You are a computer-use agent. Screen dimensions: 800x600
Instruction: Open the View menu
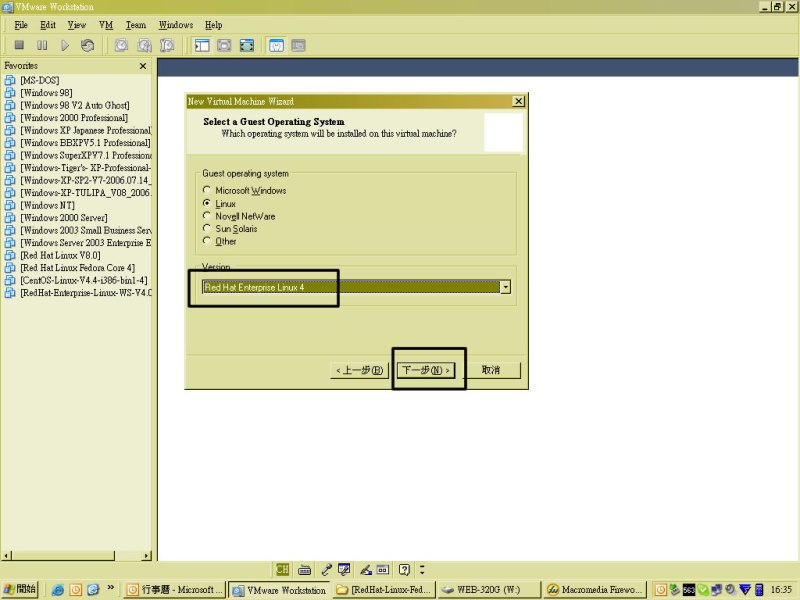77,24
